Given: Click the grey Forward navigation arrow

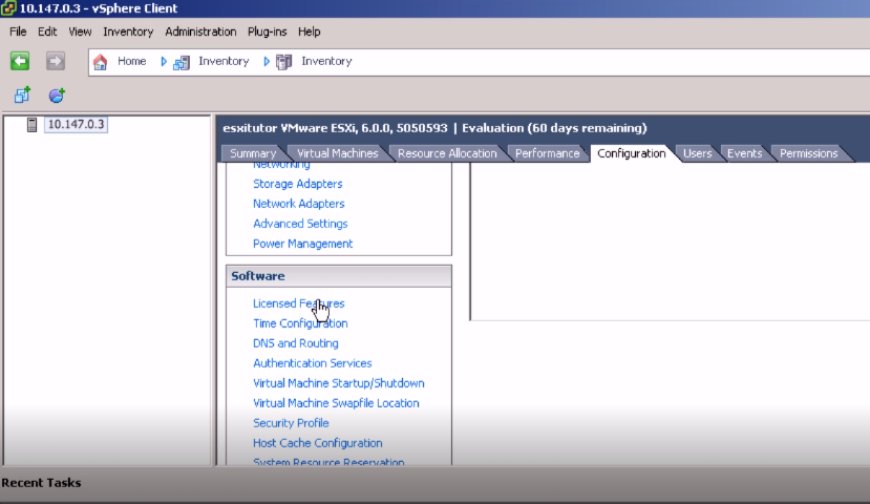Looking at the screenshot, I should pos(55,61).
